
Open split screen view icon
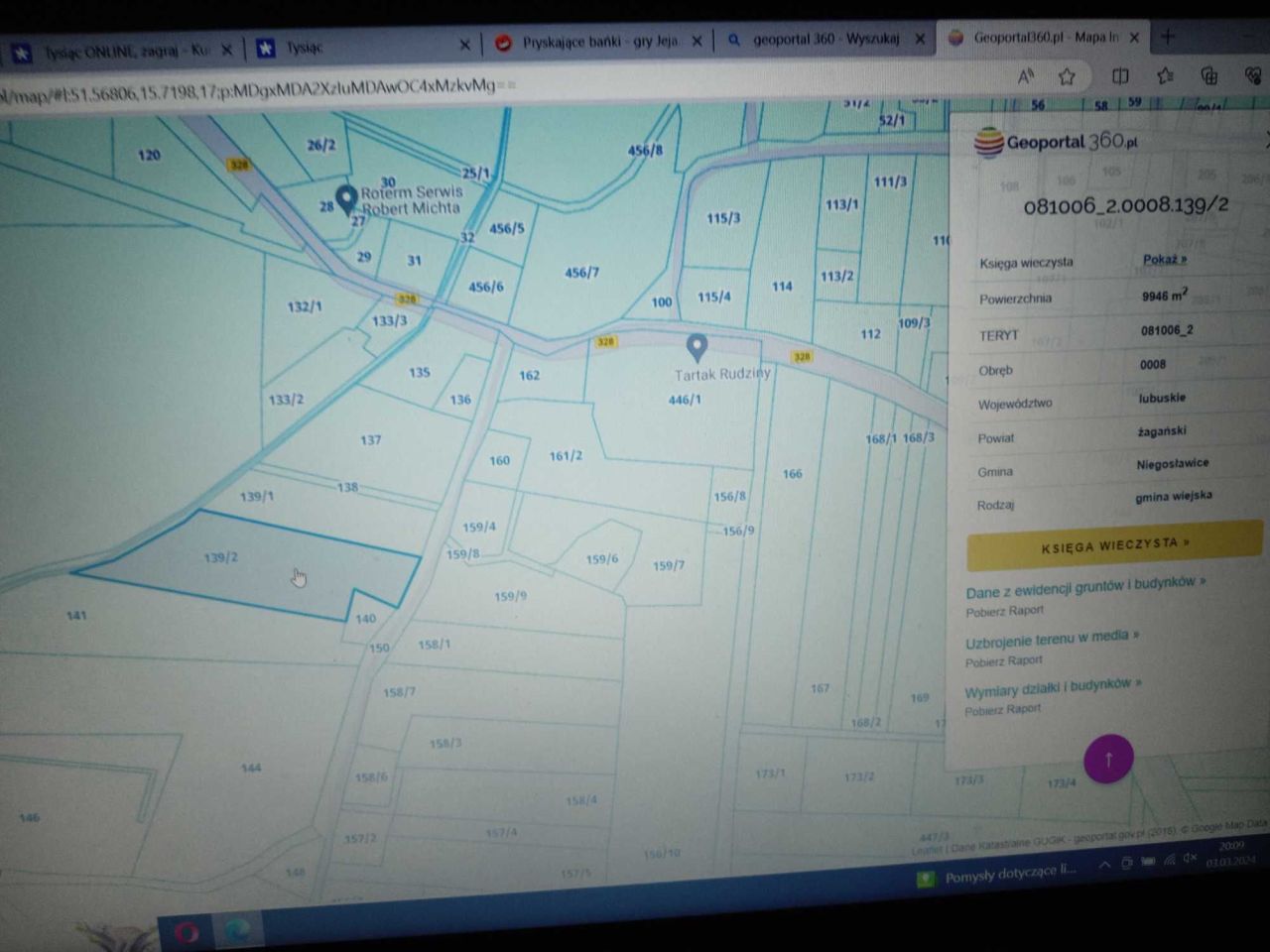1120,76
